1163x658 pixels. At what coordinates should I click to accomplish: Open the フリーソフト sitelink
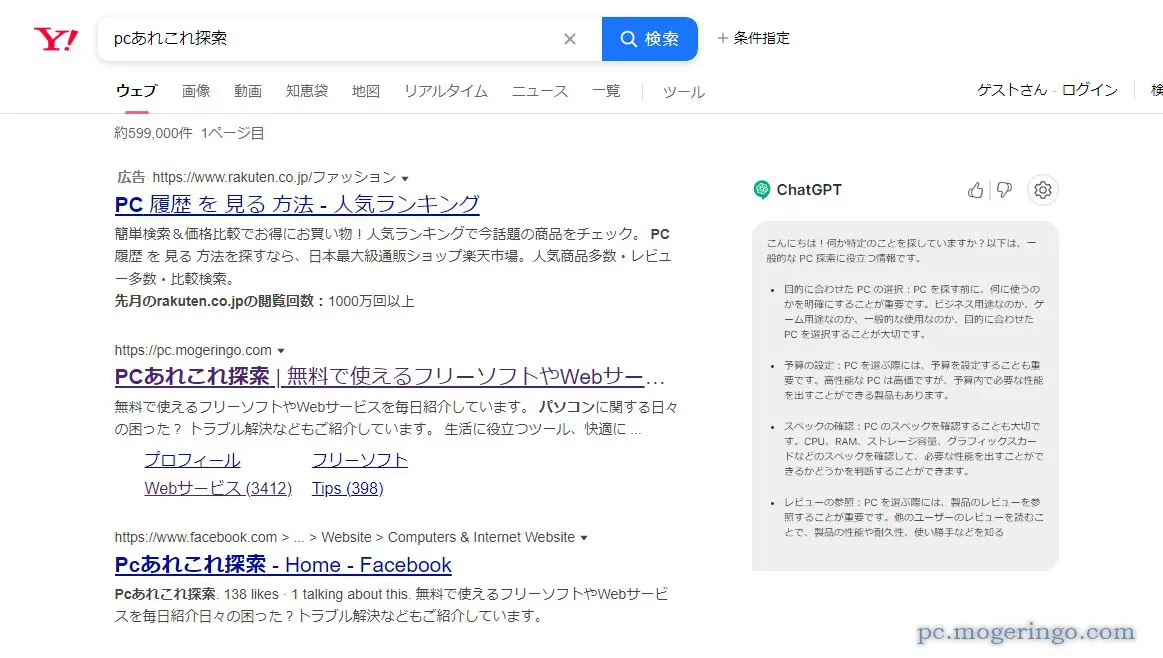pyautogui.click(x=360, y=460)
